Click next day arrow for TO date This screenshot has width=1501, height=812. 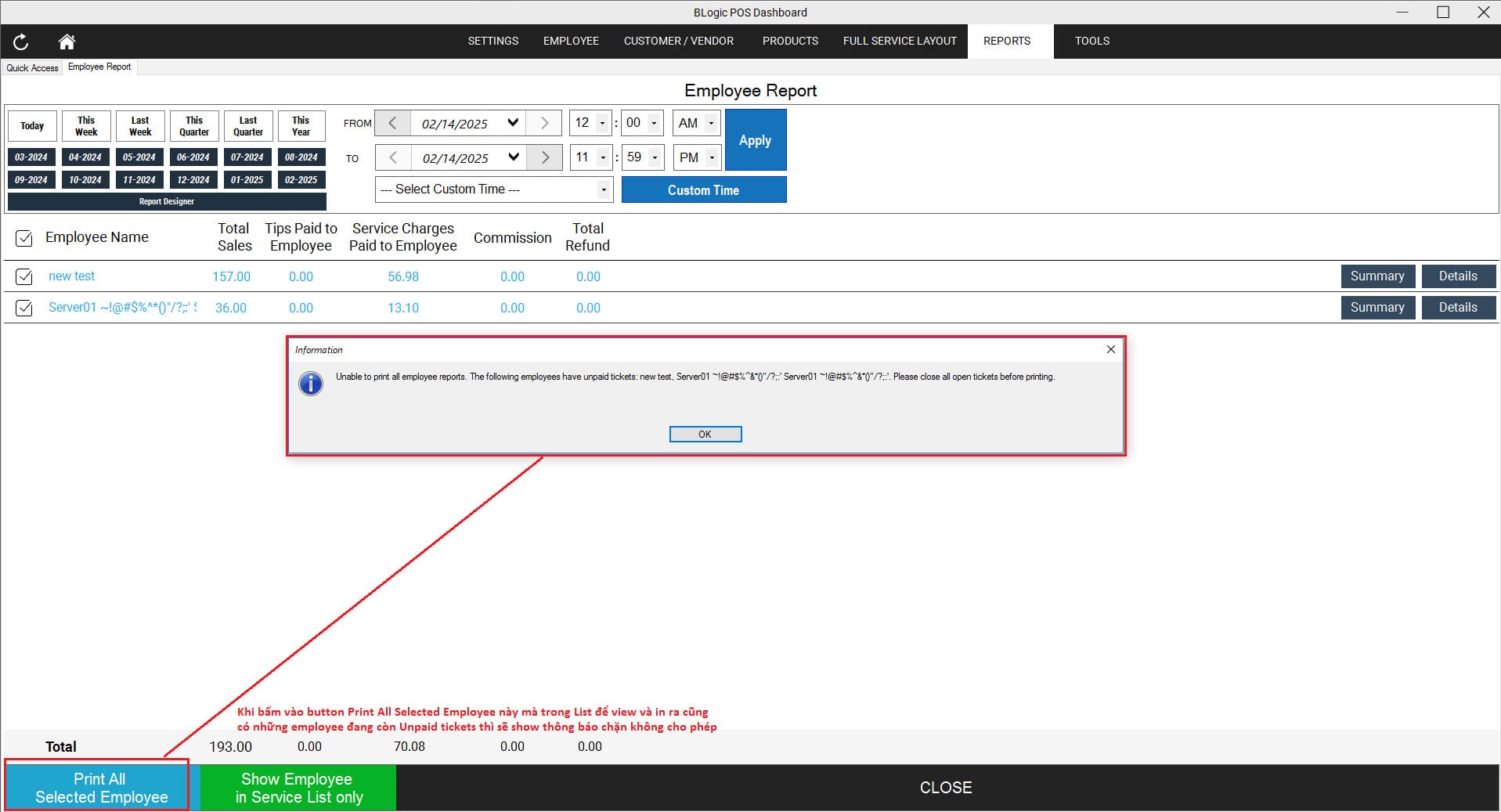pos(544,157)
